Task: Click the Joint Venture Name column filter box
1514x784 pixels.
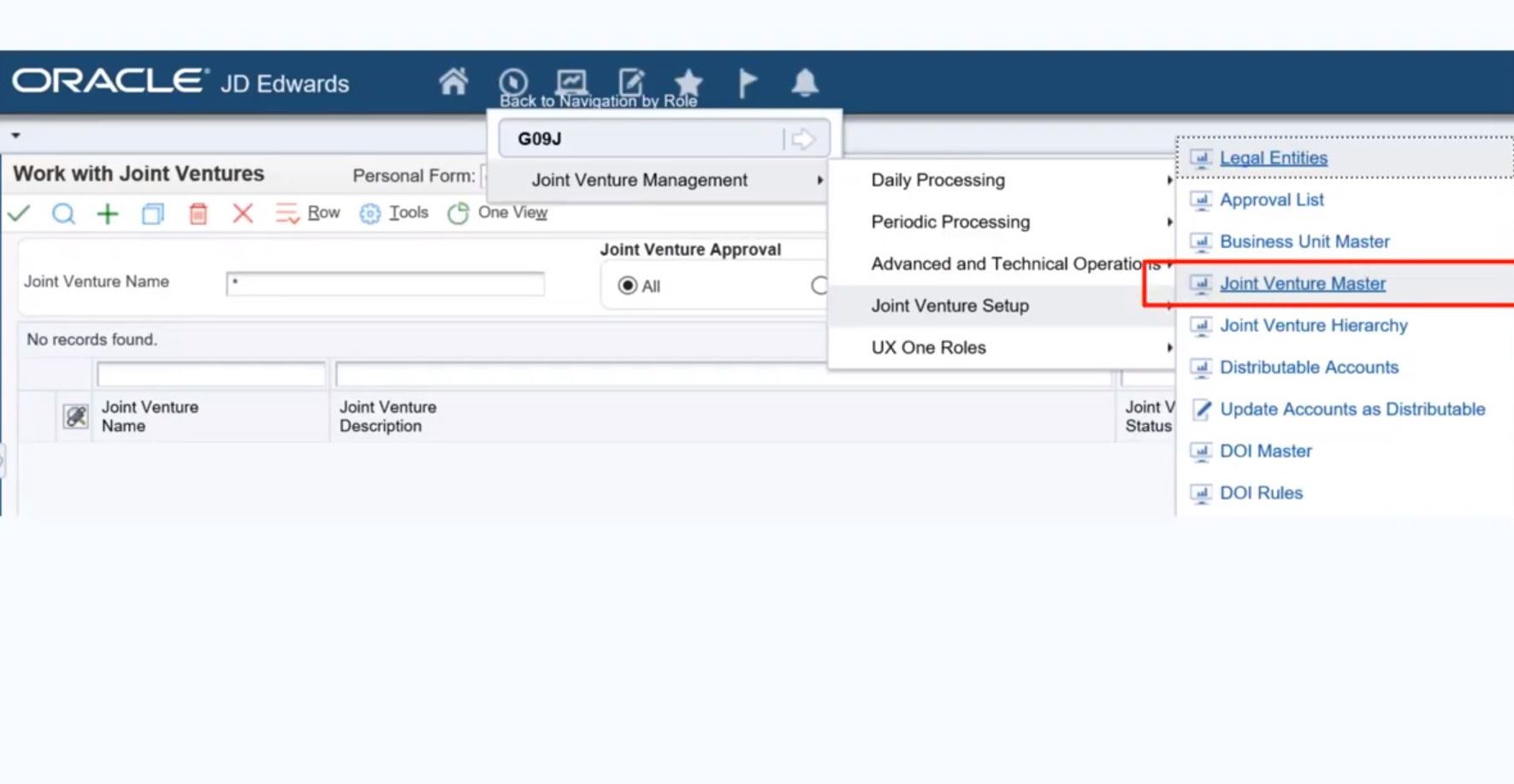Action: 211,374
